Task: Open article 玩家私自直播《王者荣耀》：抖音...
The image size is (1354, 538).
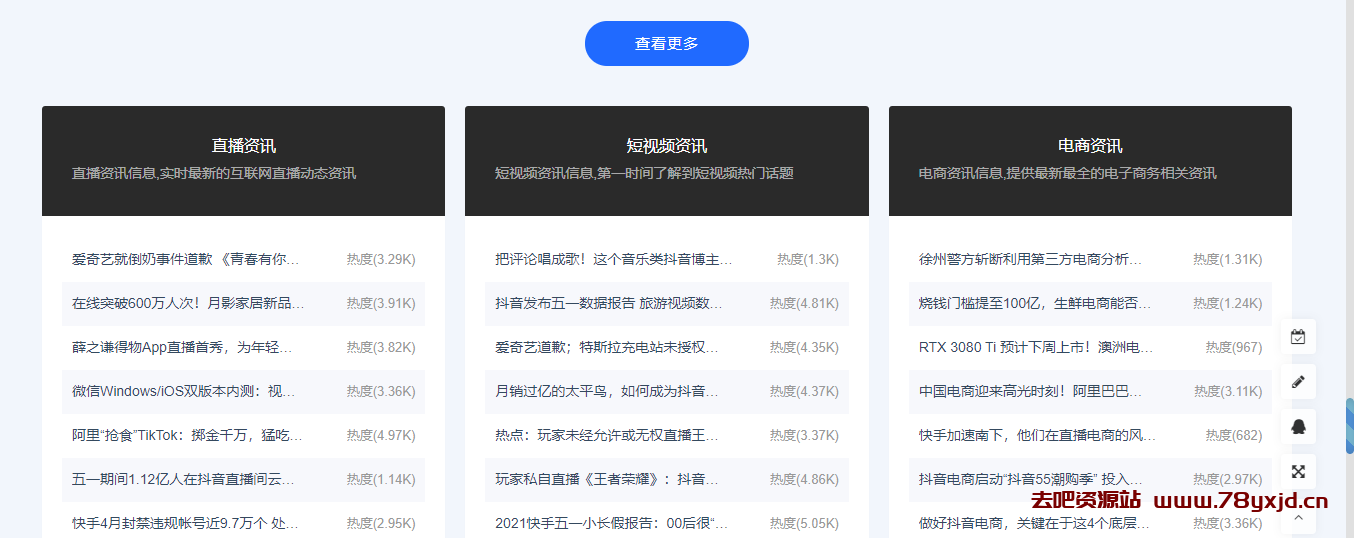Action: point(607,479)
